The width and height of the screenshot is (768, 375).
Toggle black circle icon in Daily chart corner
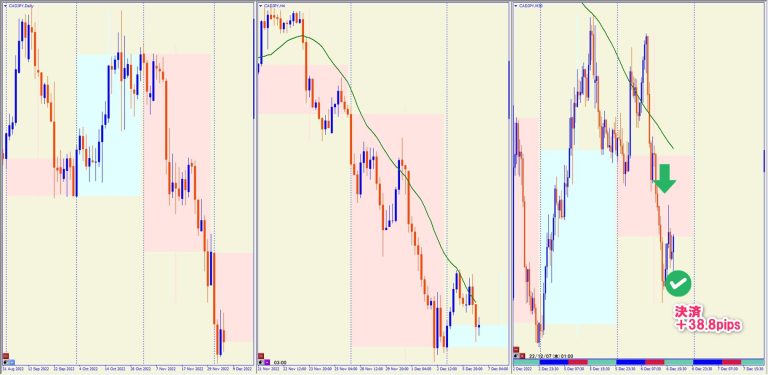tap(5, 362)
